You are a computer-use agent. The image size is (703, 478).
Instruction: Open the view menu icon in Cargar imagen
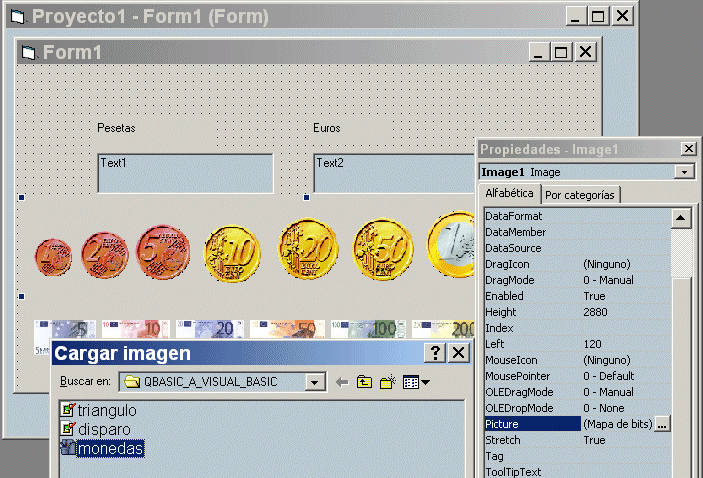[416, 382]
